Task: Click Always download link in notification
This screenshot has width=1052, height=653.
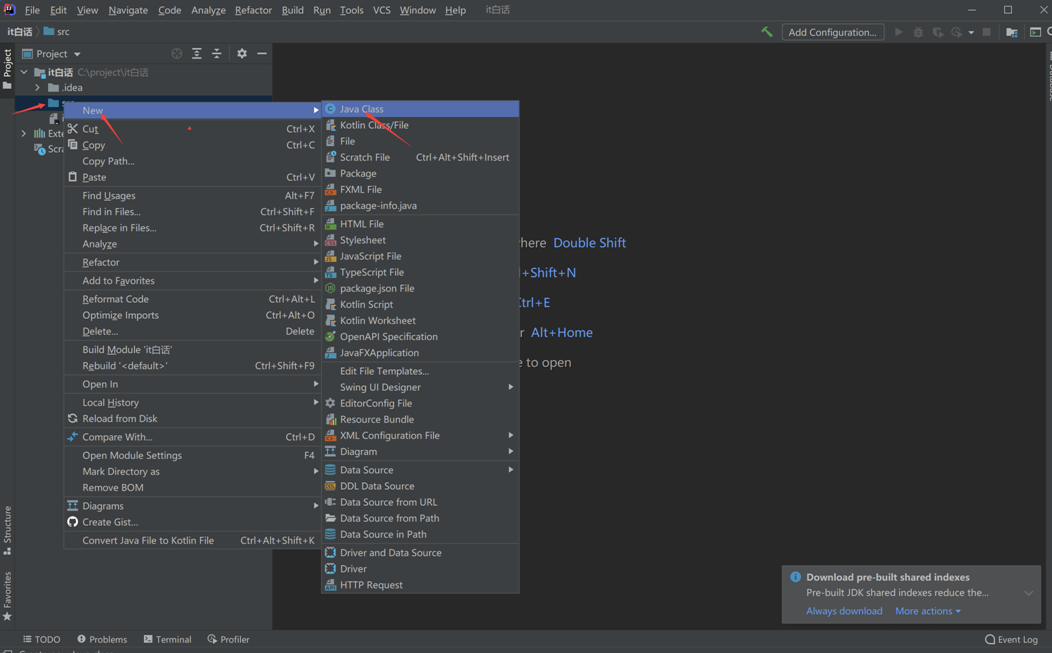Action: [x=844, y=611]
